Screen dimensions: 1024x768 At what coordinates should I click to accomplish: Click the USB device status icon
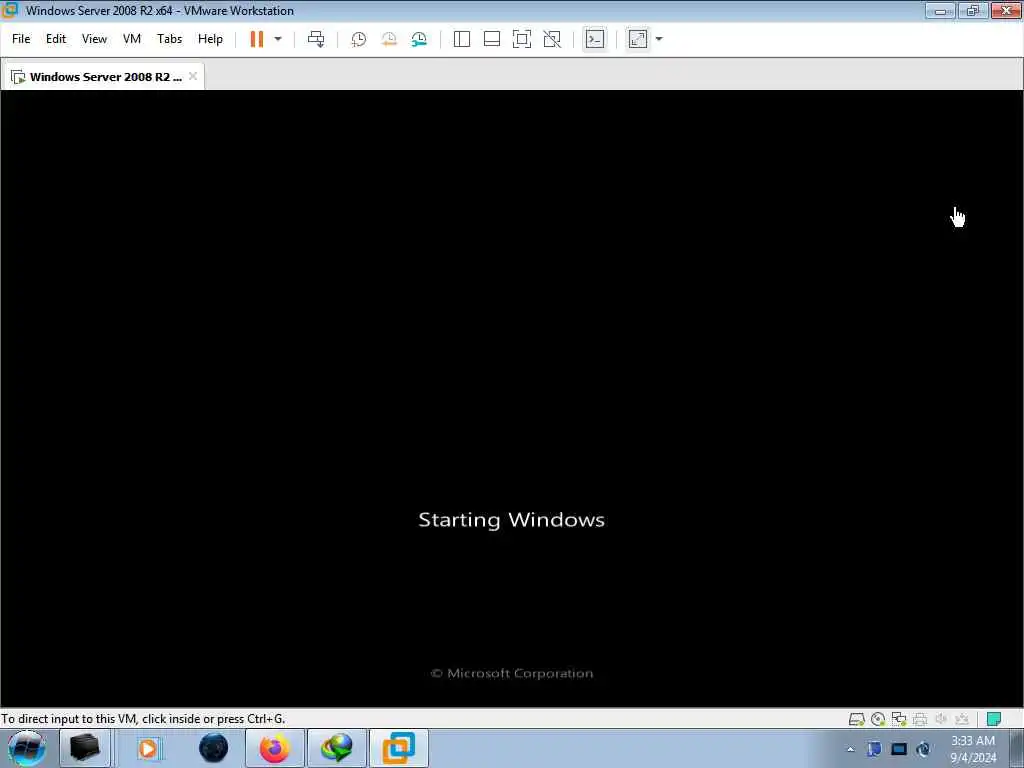962,719
